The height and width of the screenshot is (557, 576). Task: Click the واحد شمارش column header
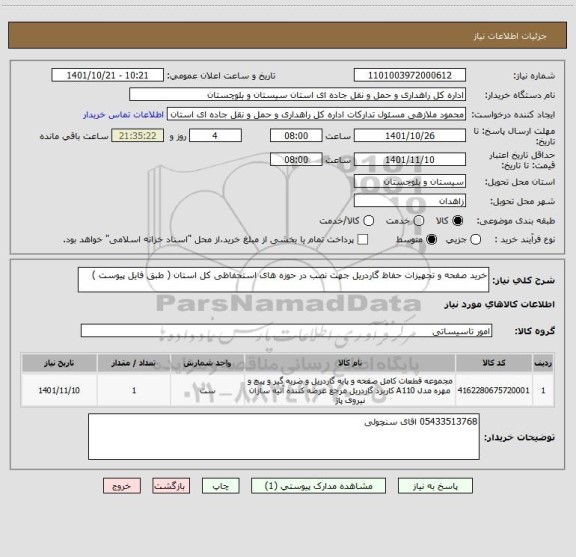tap(207, 363)
